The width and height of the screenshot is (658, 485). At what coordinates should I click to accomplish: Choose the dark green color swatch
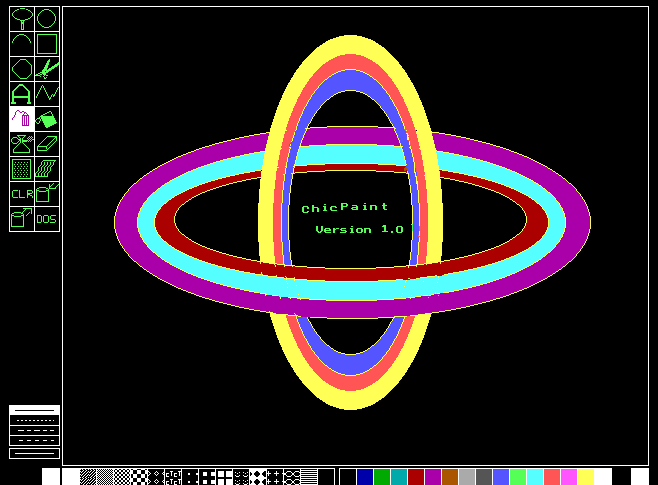(x=382, y=477)
